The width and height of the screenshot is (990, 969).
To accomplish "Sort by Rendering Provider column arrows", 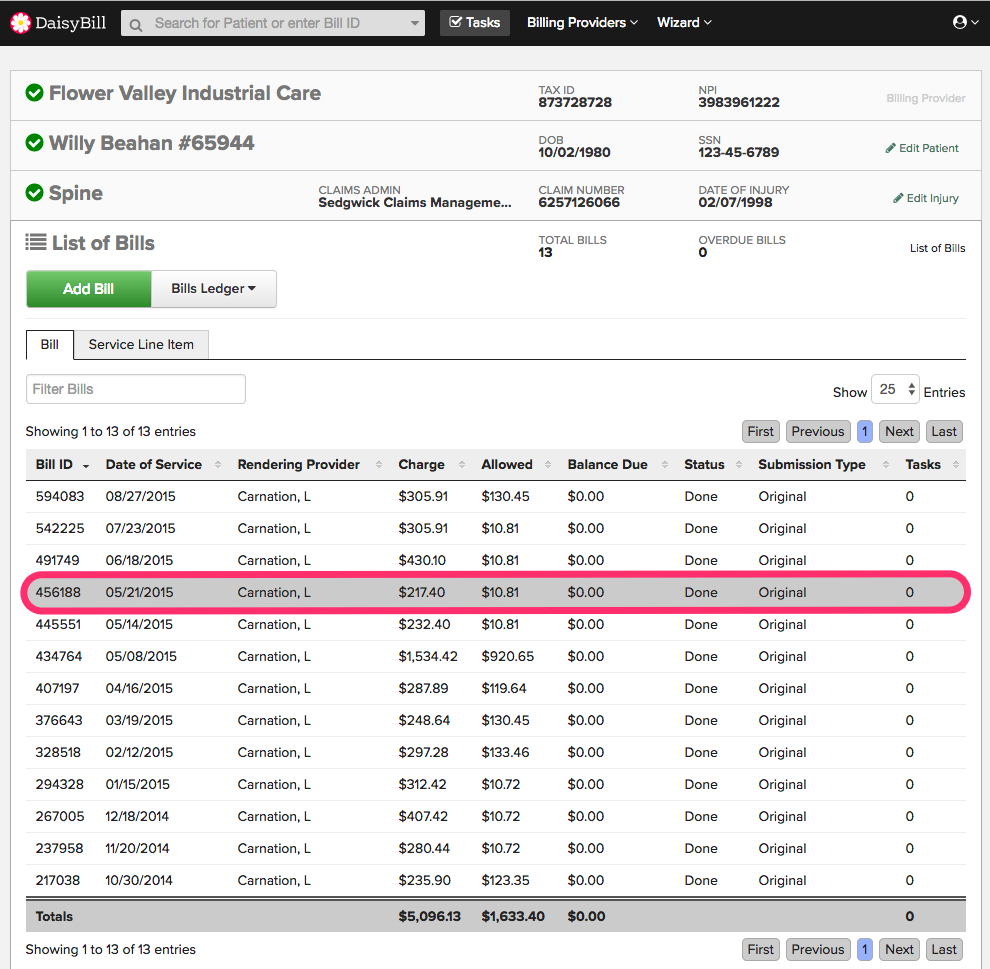I will (379, 465).
